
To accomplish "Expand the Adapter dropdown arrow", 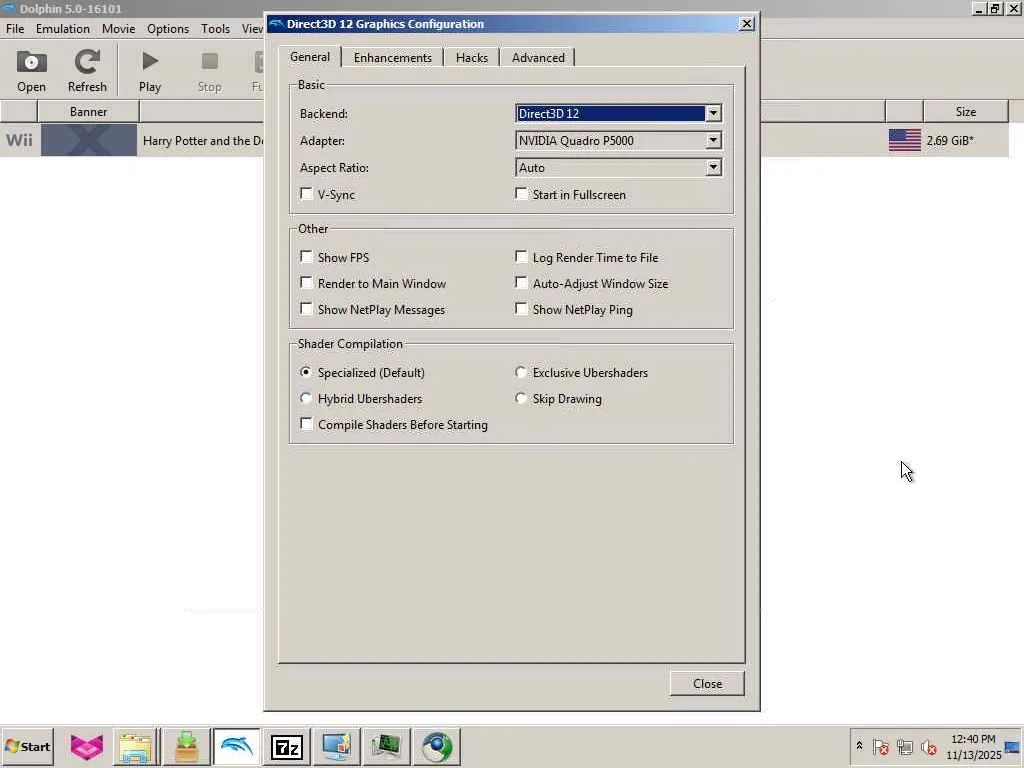I will 713,140.
